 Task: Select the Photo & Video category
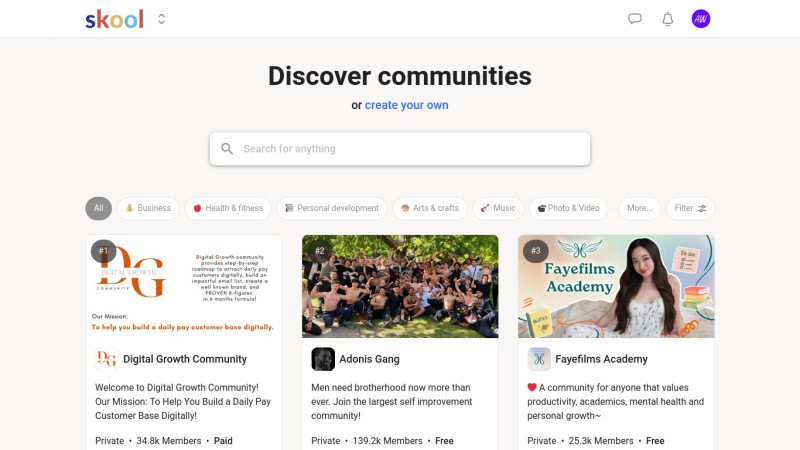point(568,208)
